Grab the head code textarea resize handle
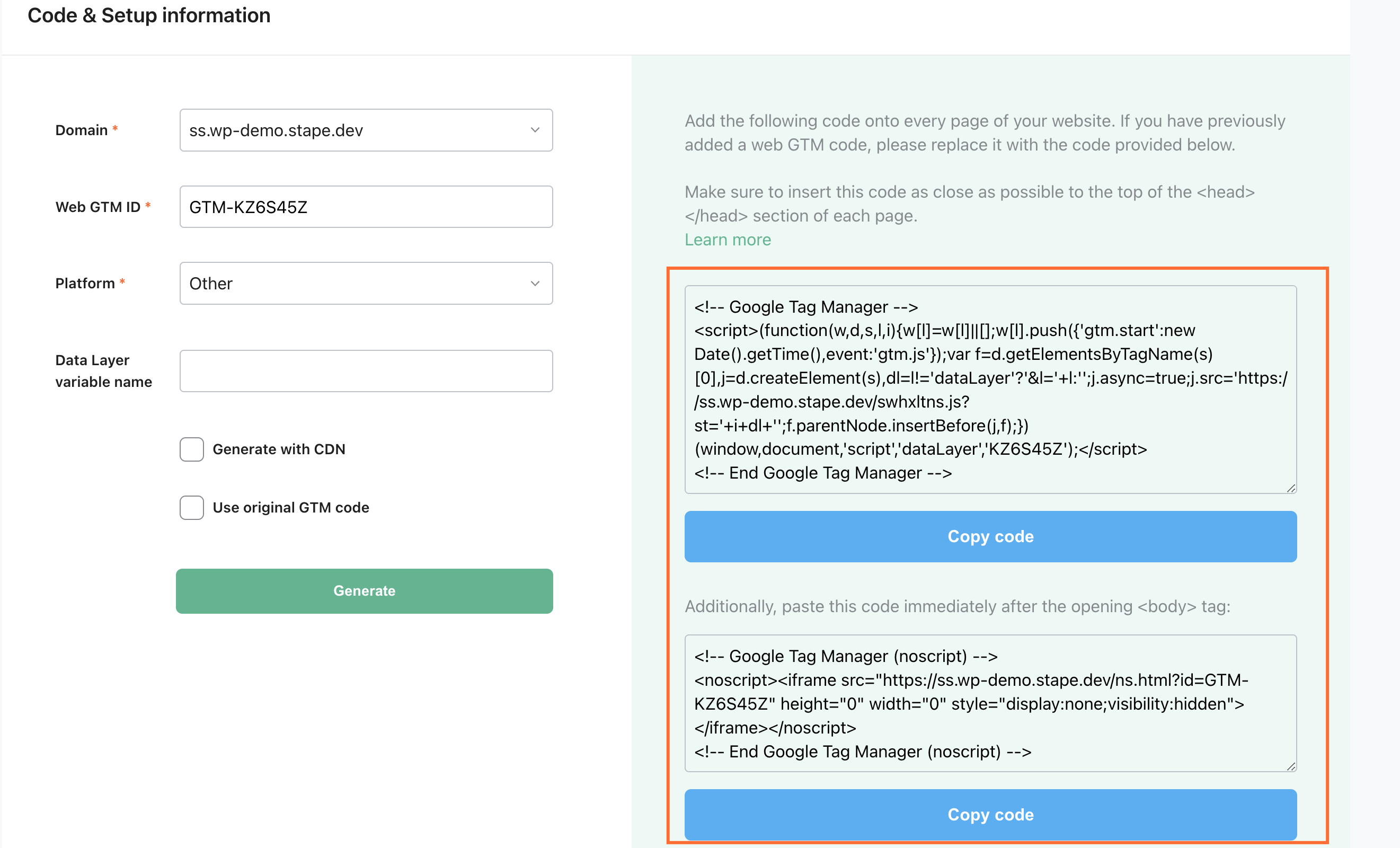 [1291, 488]
